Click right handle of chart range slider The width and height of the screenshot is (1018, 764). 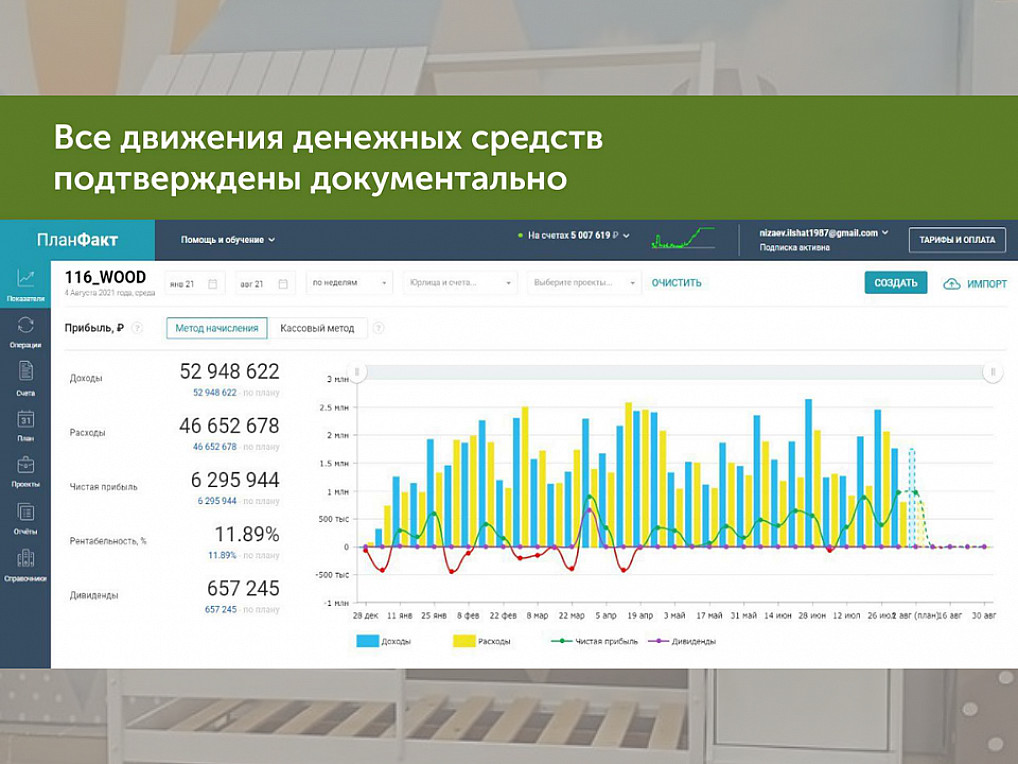pyautogui.click(x=992, y=372)
